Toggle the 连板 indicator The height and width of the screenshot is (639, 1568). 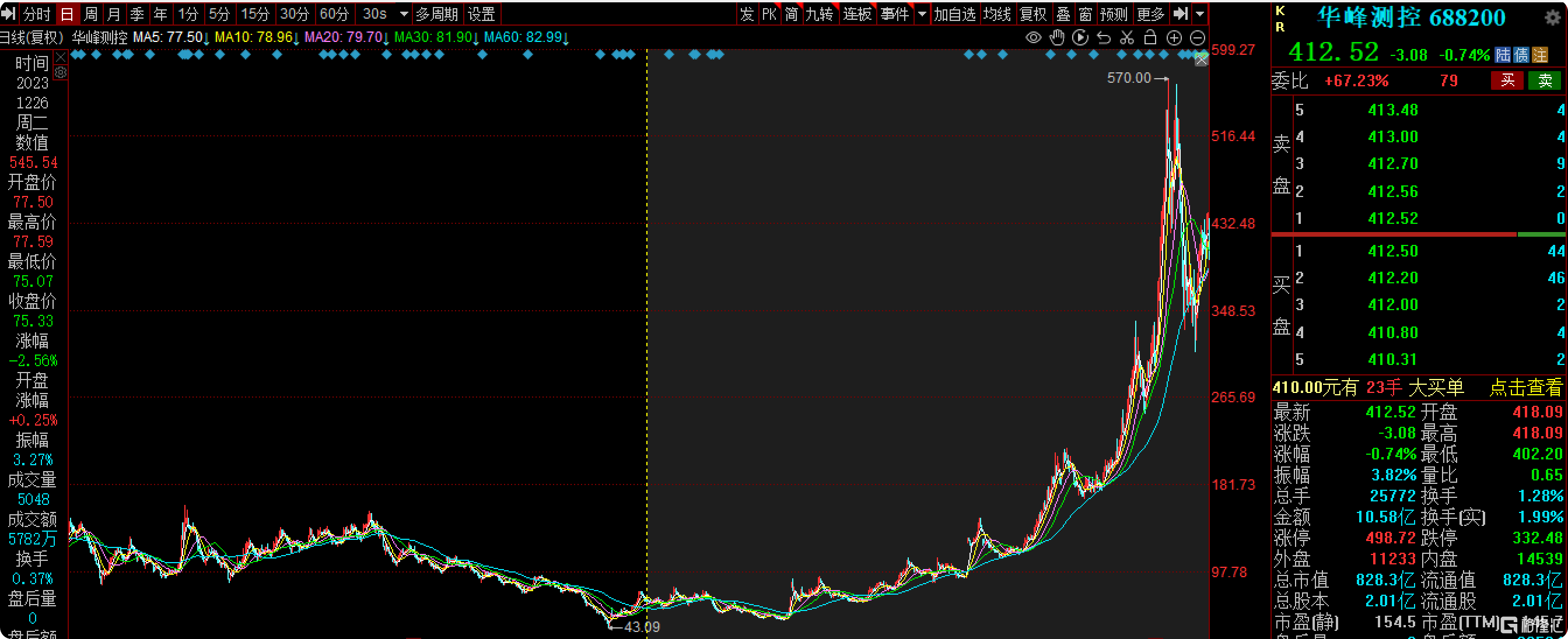point(857,13)
